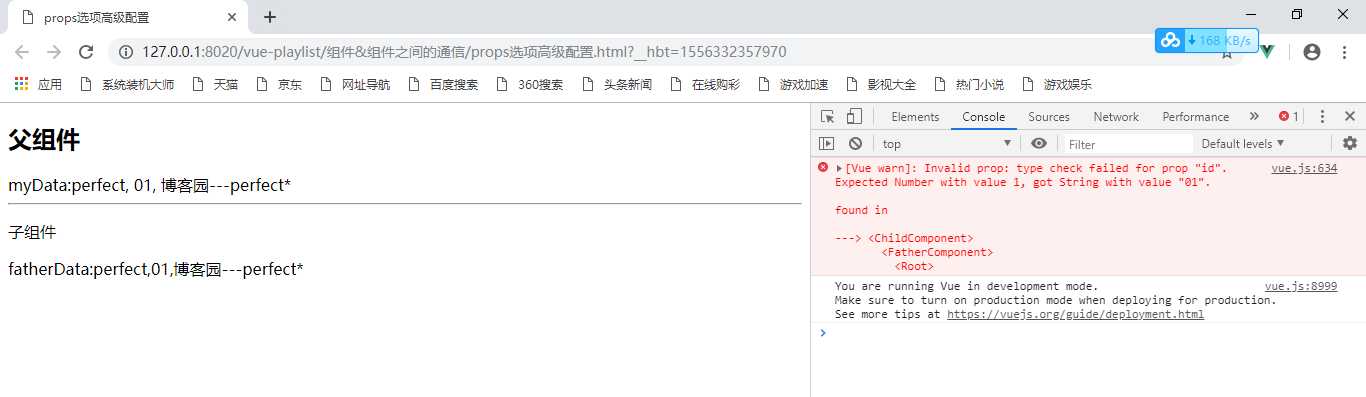Select the Console tab
This screenshot has width=1366, height=397.
(x=983, y=116)
